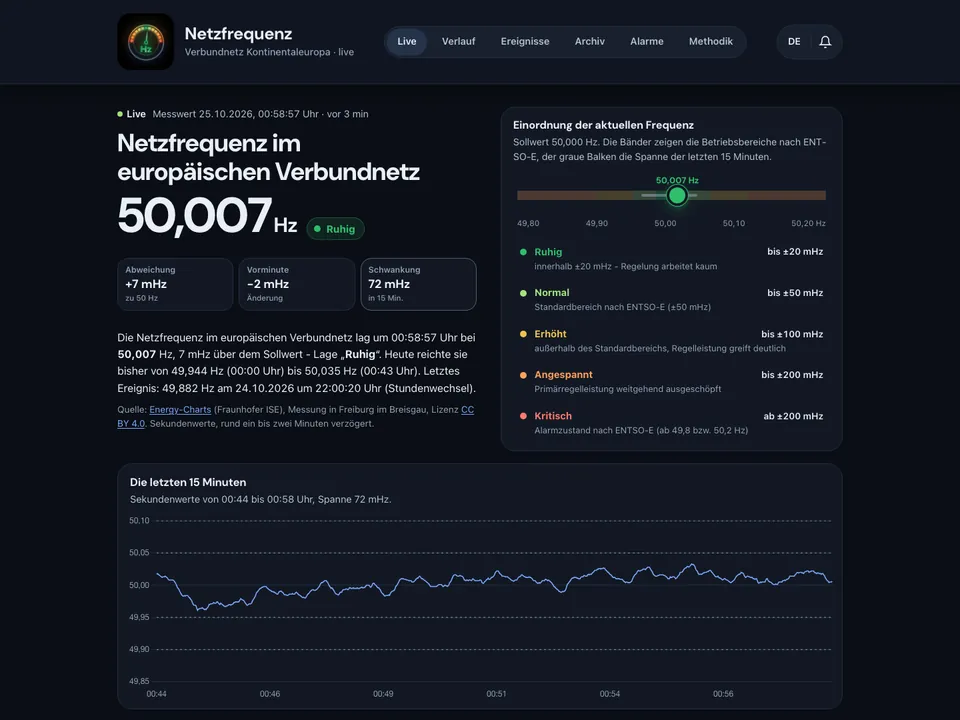The height and width of the screenshot is (720, 960).
Task: Click the yellow dot beside Erhöht
Action: pos(523,334)
